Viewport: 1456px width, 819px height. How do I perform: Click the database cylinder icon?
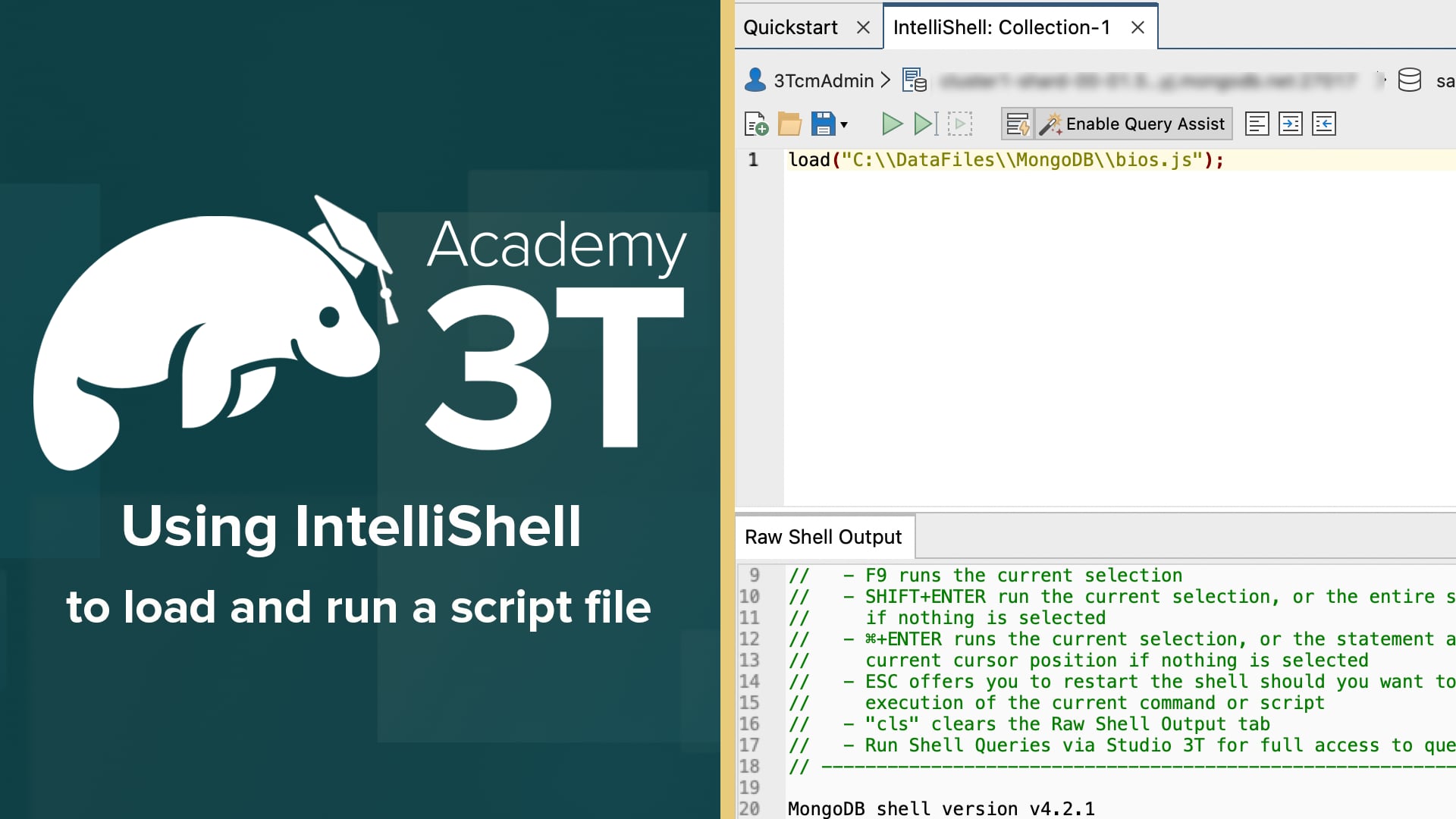tap(1409, 80)
